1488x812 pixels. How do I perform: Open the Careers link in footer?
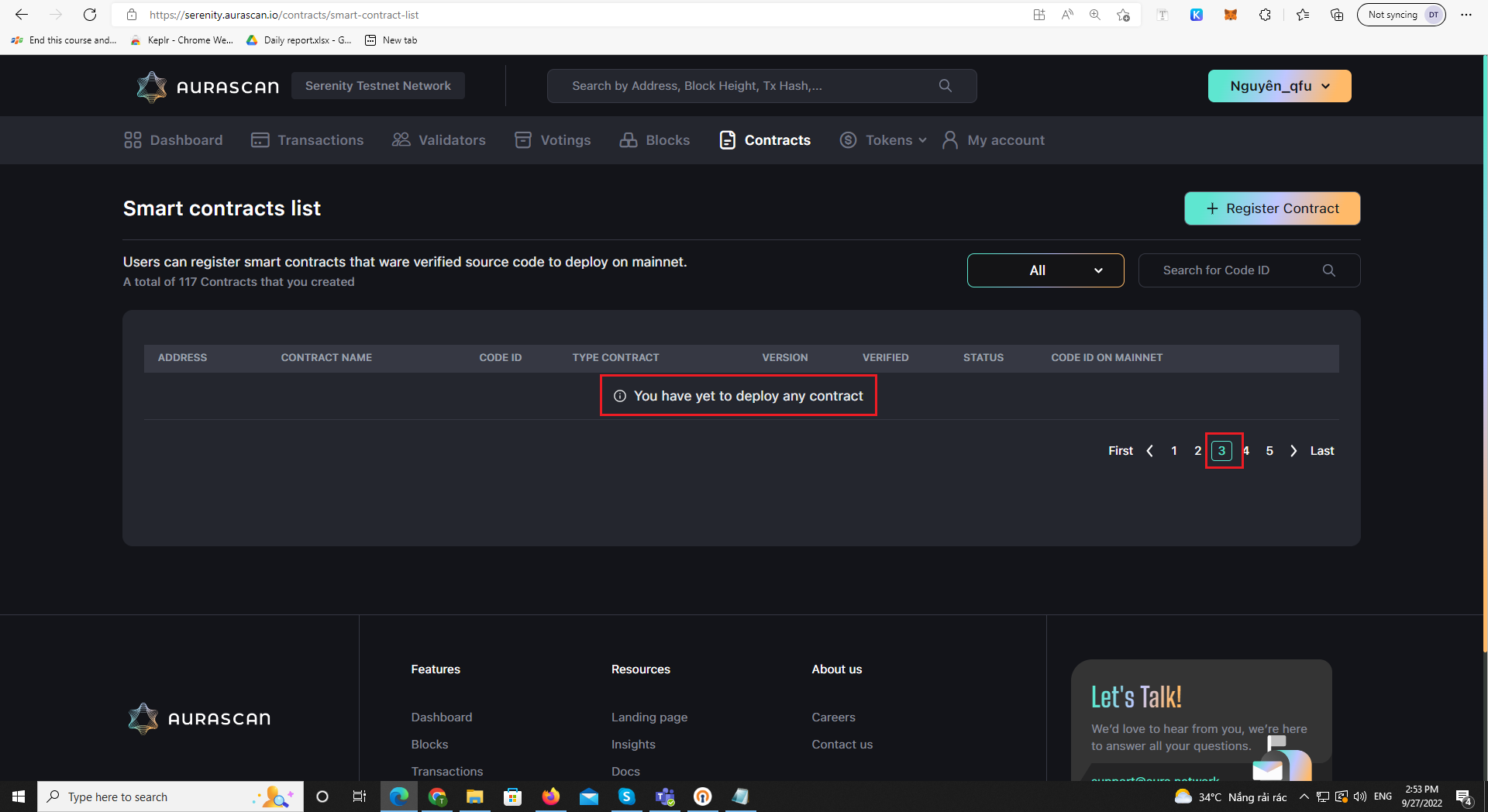(833, 717)
